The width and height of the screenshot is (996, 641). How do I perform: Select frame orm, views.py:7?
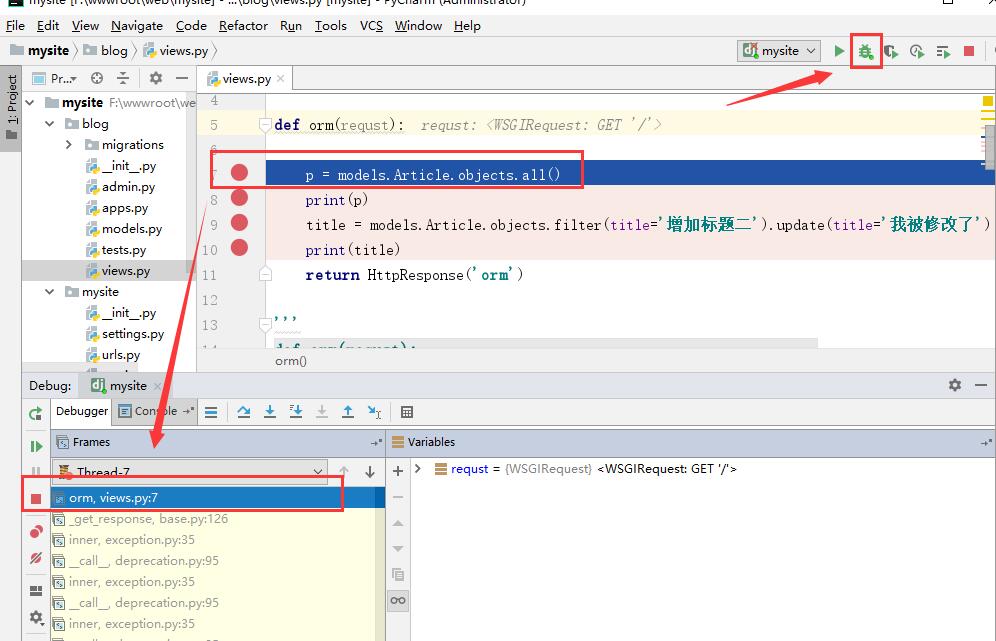(218, 498)
